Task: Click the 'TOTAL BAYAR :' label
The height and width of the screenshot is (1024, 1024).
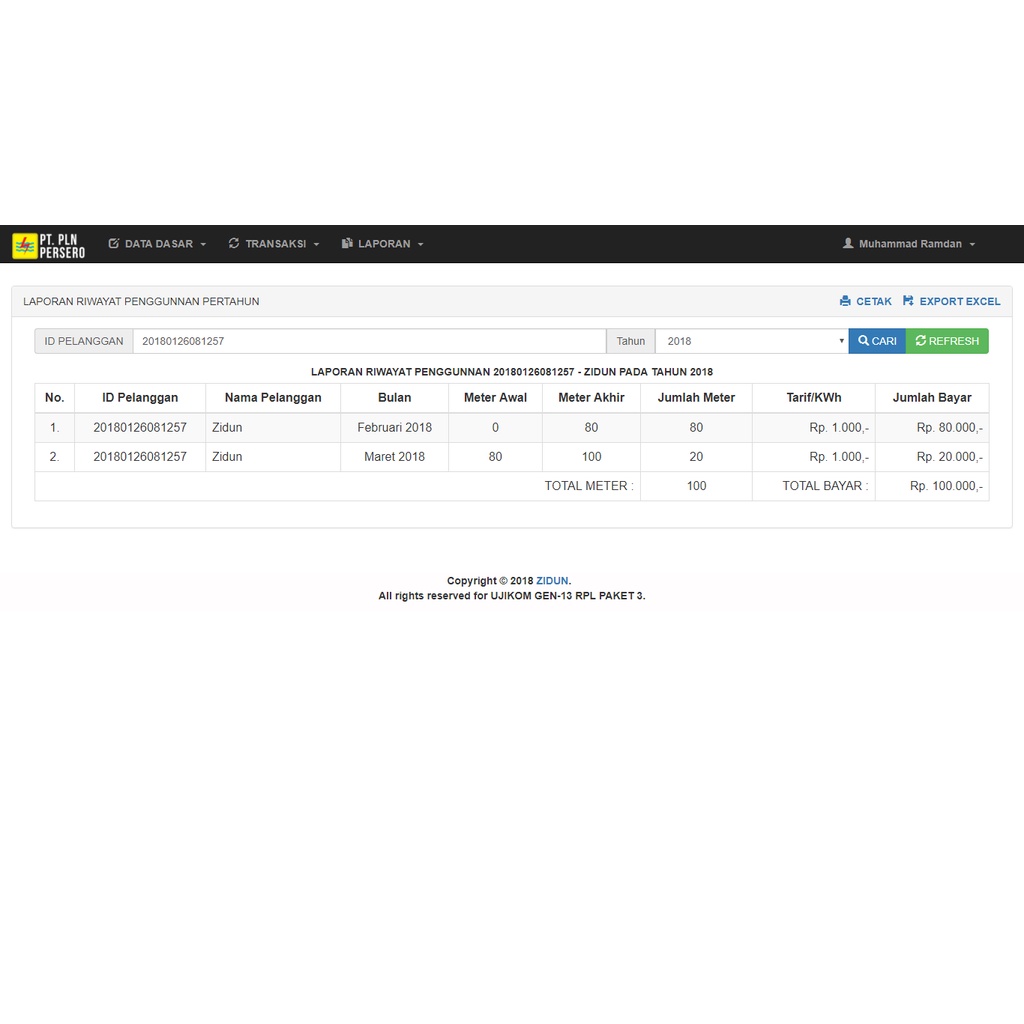Action: (x=825, y=486)
